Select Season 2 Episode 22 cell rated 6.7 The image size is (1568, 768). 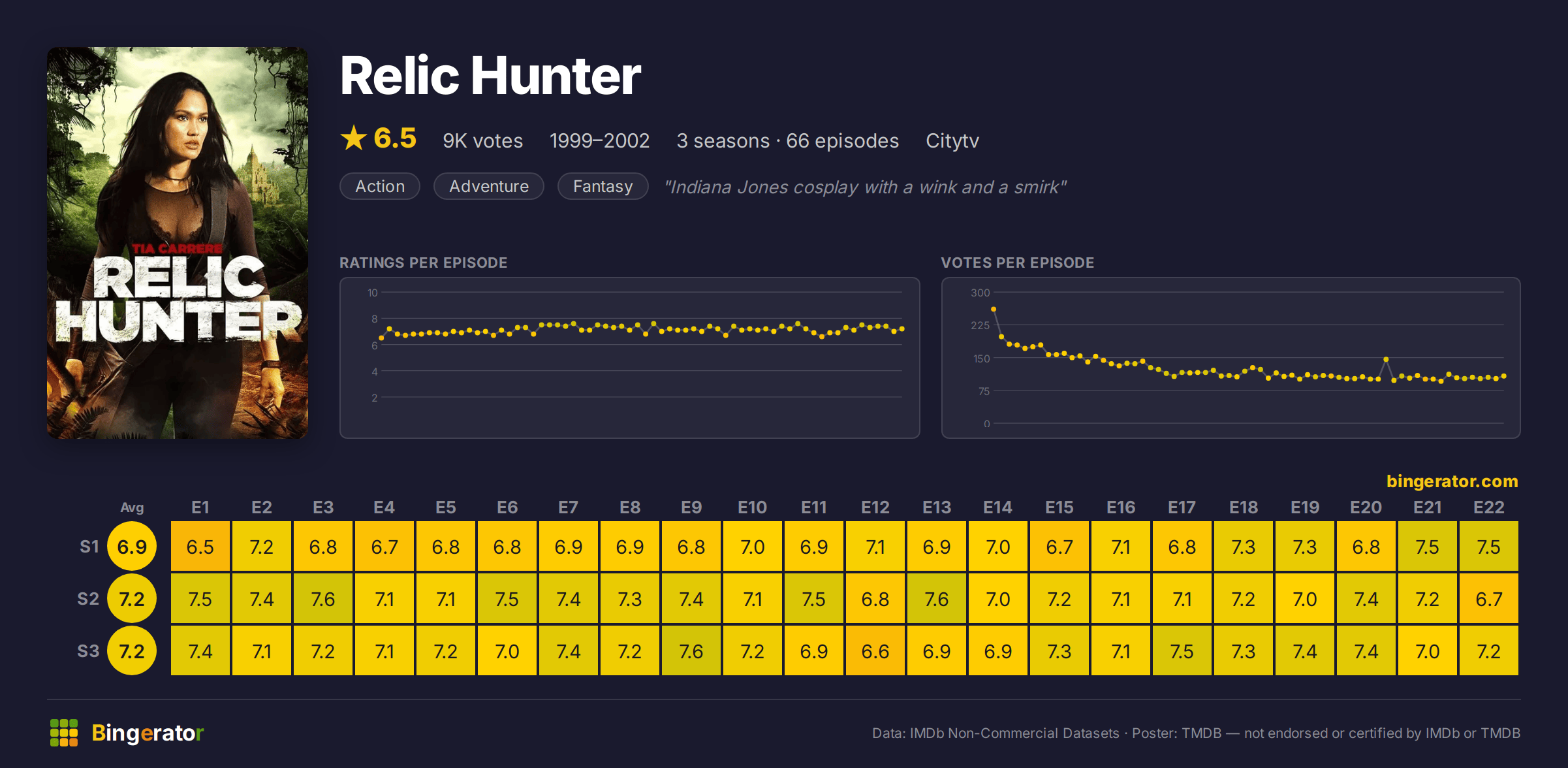(1488, 599)
